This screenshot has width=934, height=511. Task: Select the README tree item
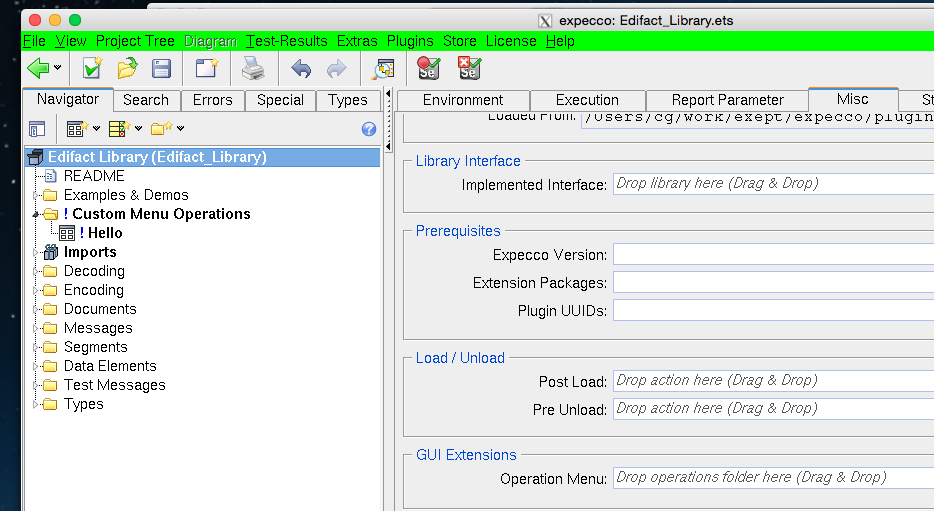94,176
